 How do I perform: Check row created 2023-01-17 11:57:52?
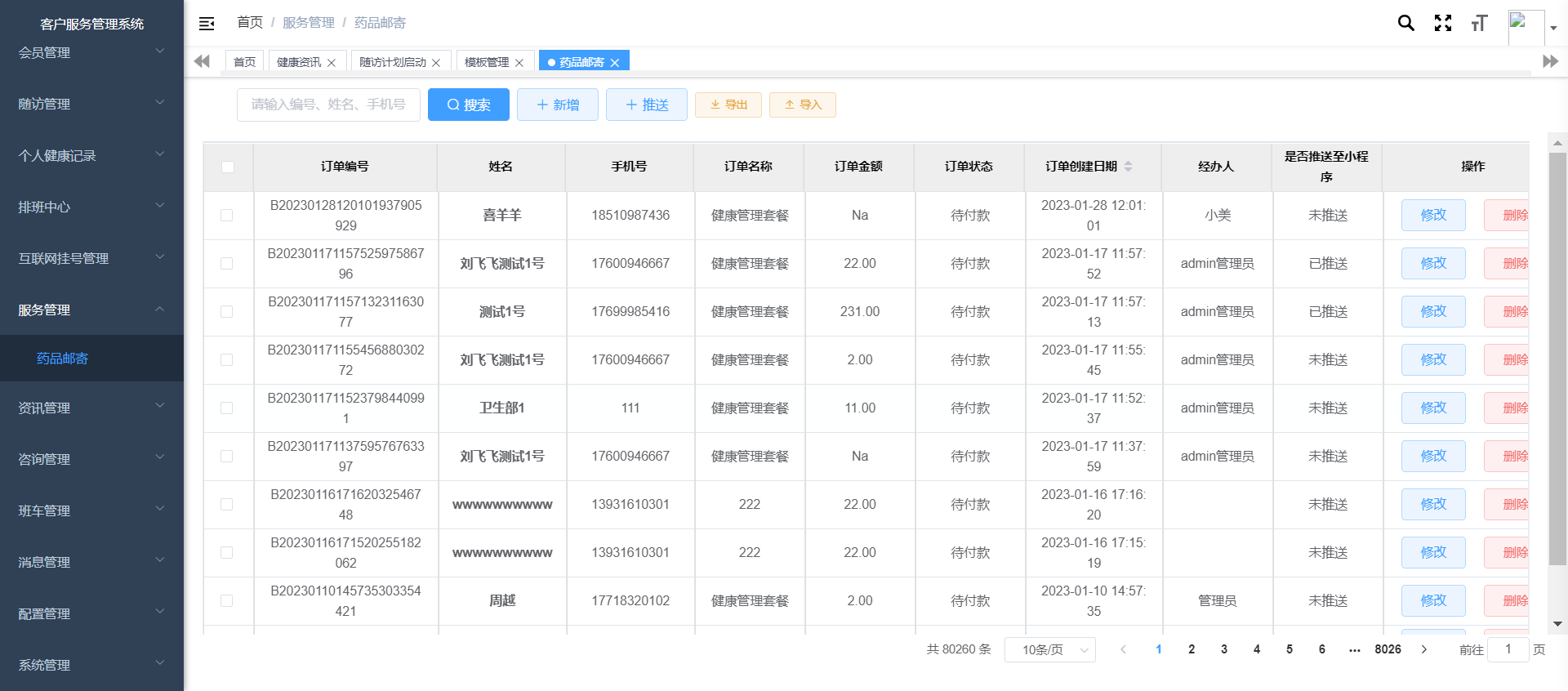[x=227, y=264]
